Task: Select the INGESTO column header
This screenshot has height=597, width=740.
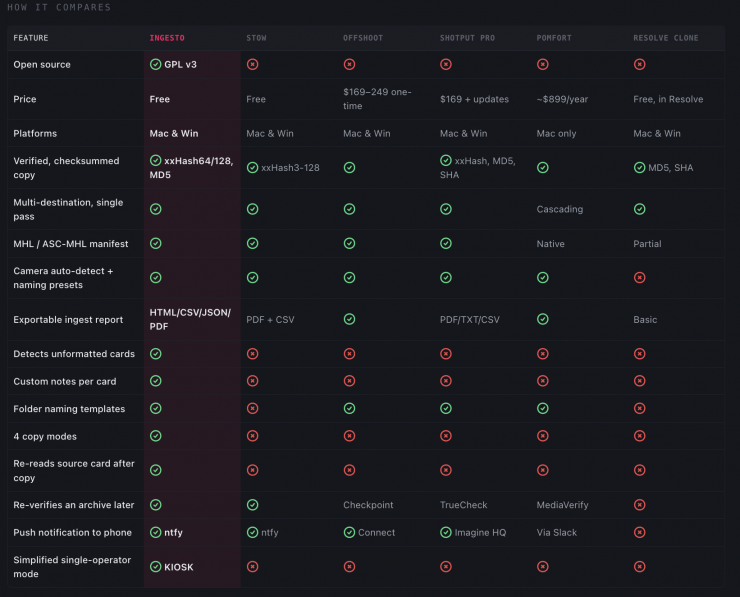Action: tap(167, 38)
